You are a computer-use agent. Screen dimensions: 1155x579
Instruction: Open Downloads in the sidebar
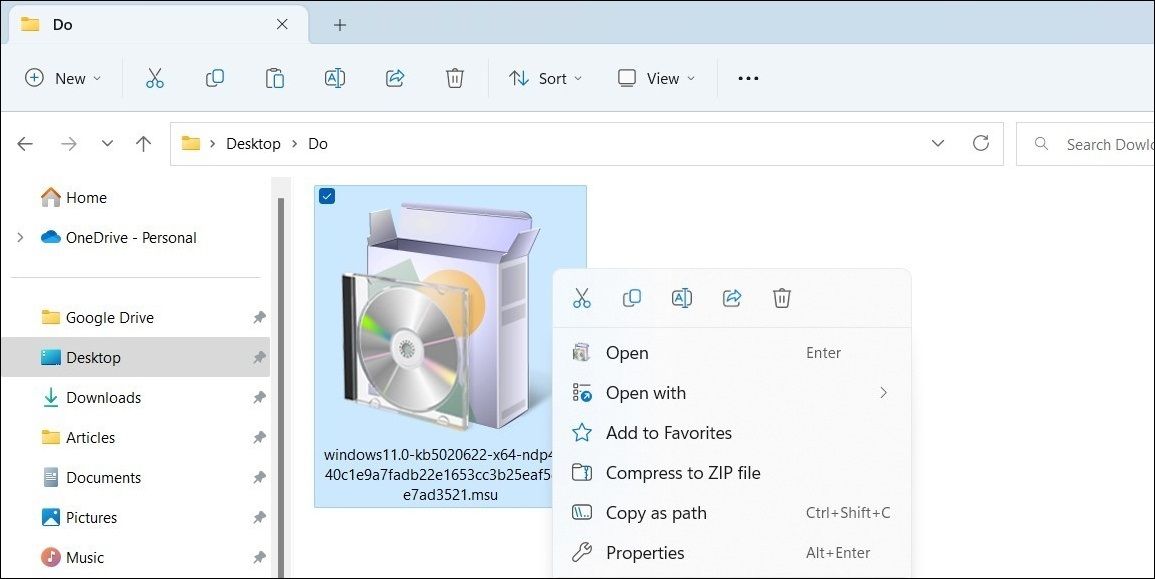click(x=103, y=398)
